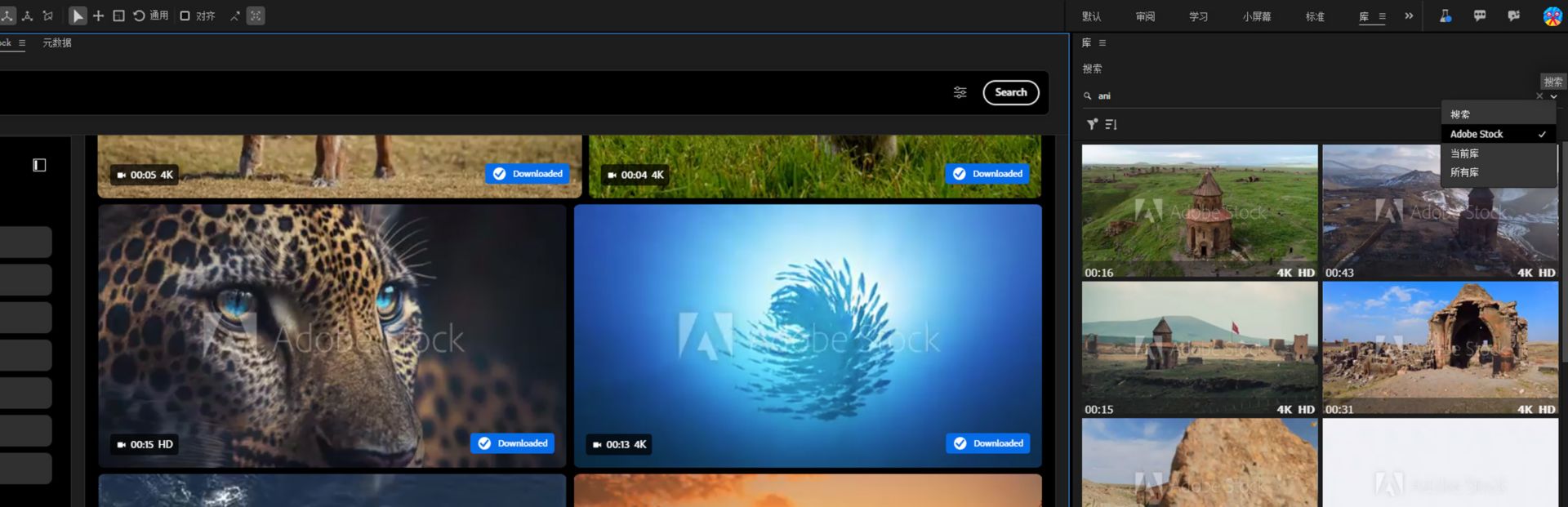Open the feedback megaphone bubble icon

point(1514,16)
